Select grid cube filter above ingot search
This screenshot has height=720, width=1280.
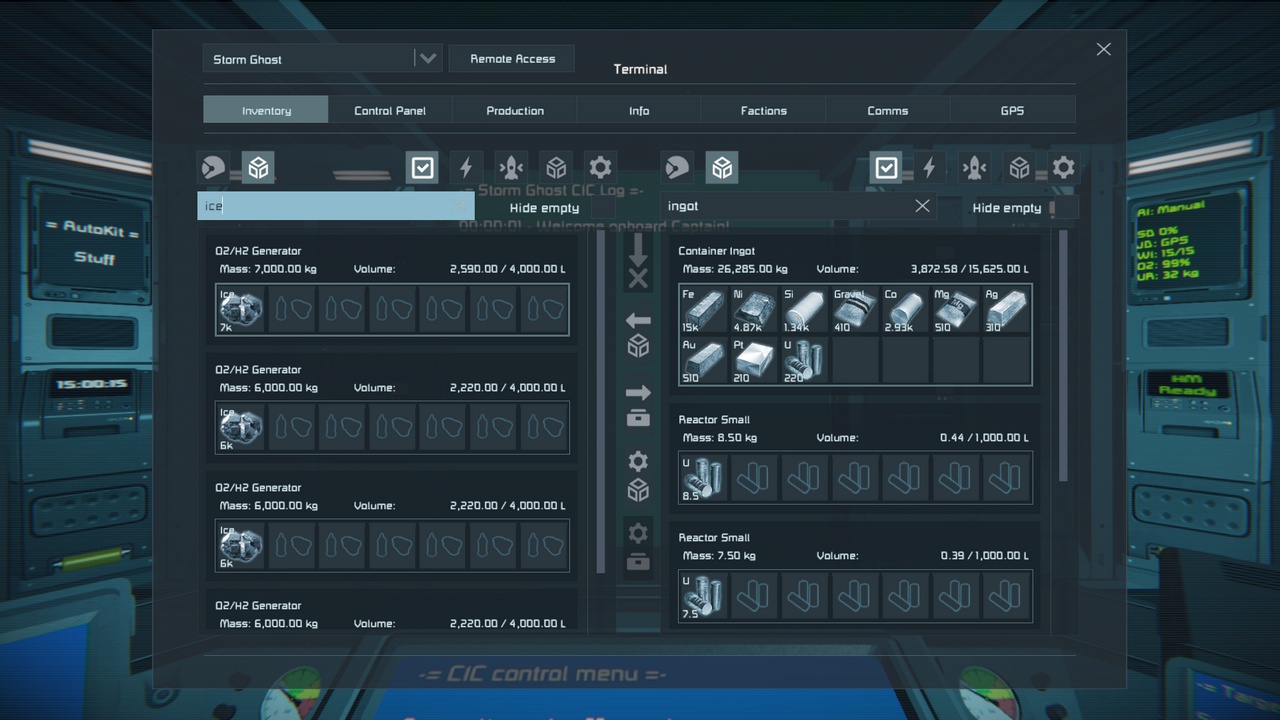722,167
